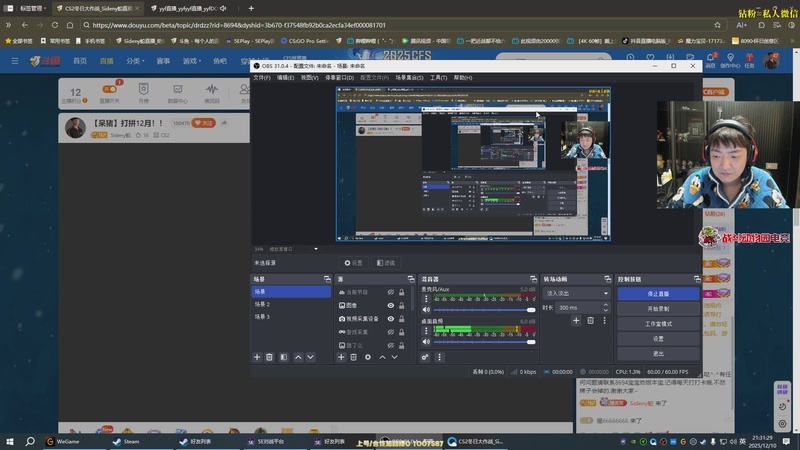Open OBS 帮助(H) menu
800x450 pixels.
pos(463,78)
